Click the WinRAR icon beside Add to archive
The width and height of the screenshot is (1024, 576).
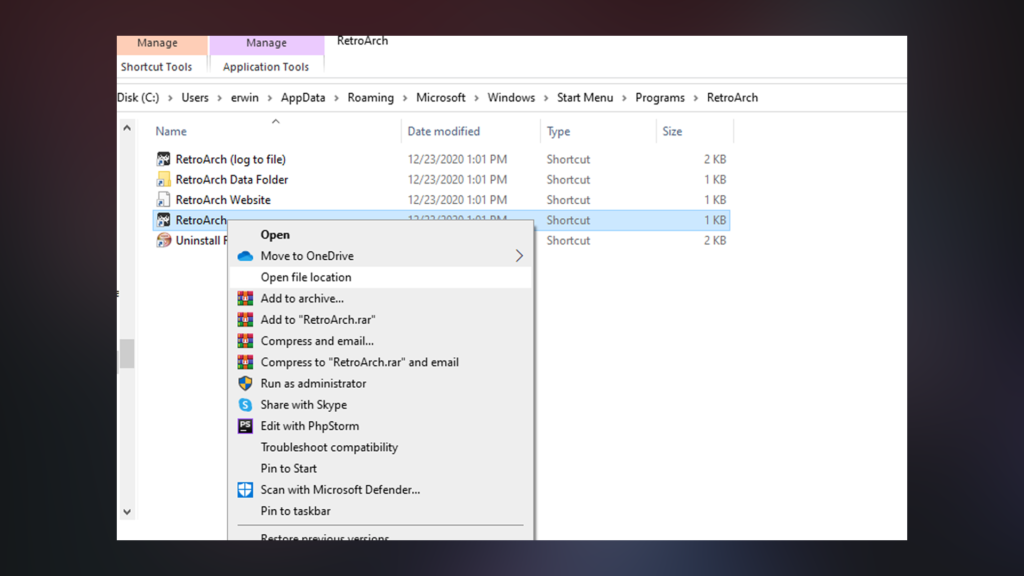pyautogui.click(x=245, y=298)
